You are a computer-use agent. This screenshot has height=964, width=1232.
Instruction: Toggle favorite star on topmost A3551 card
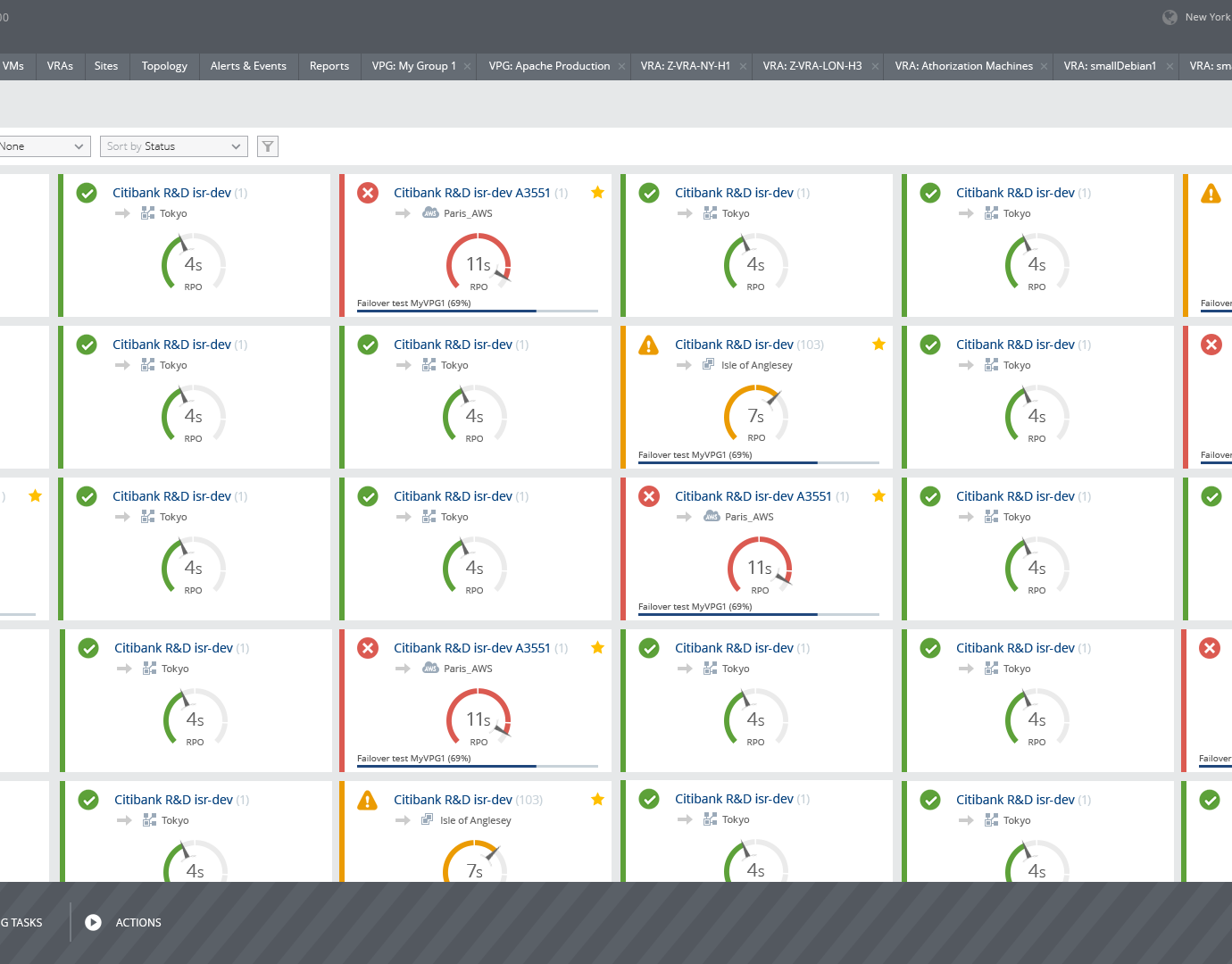[598, 192]
